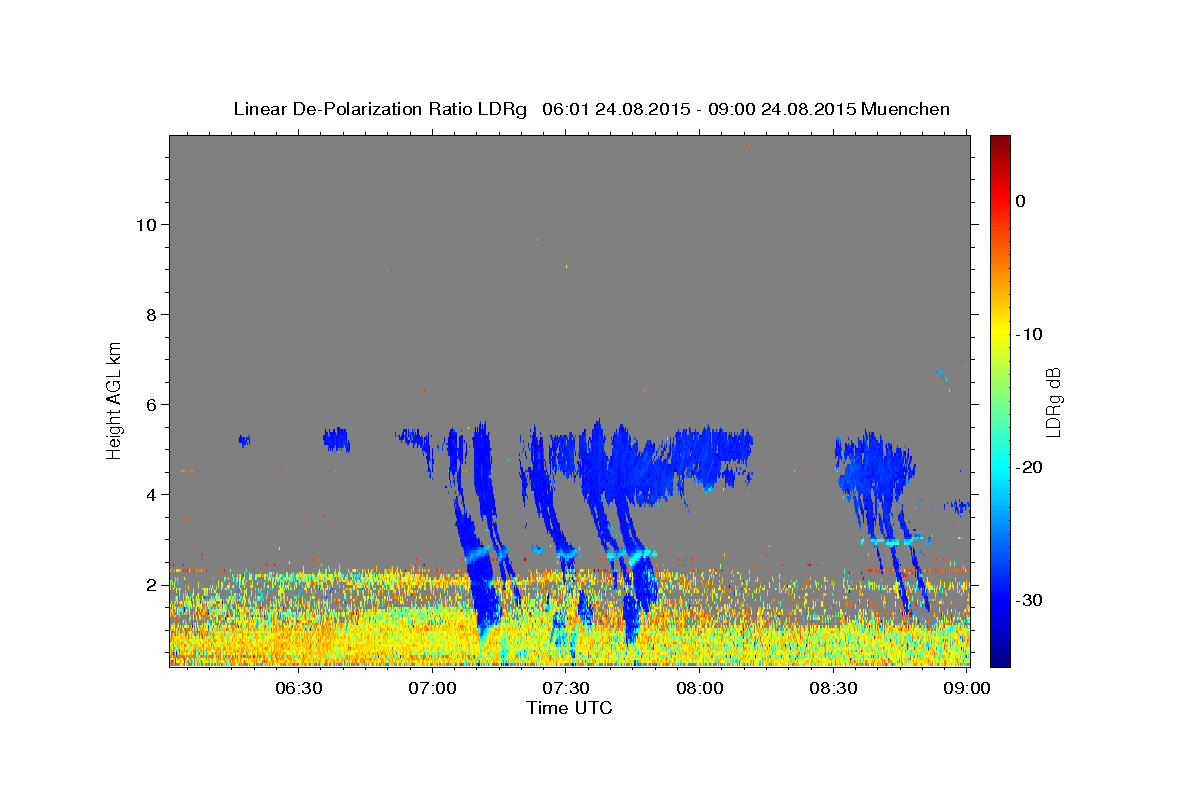This screenshot has width=1200, height=800.
Task: Click the height tick label 6
Action: click(150, 405)
